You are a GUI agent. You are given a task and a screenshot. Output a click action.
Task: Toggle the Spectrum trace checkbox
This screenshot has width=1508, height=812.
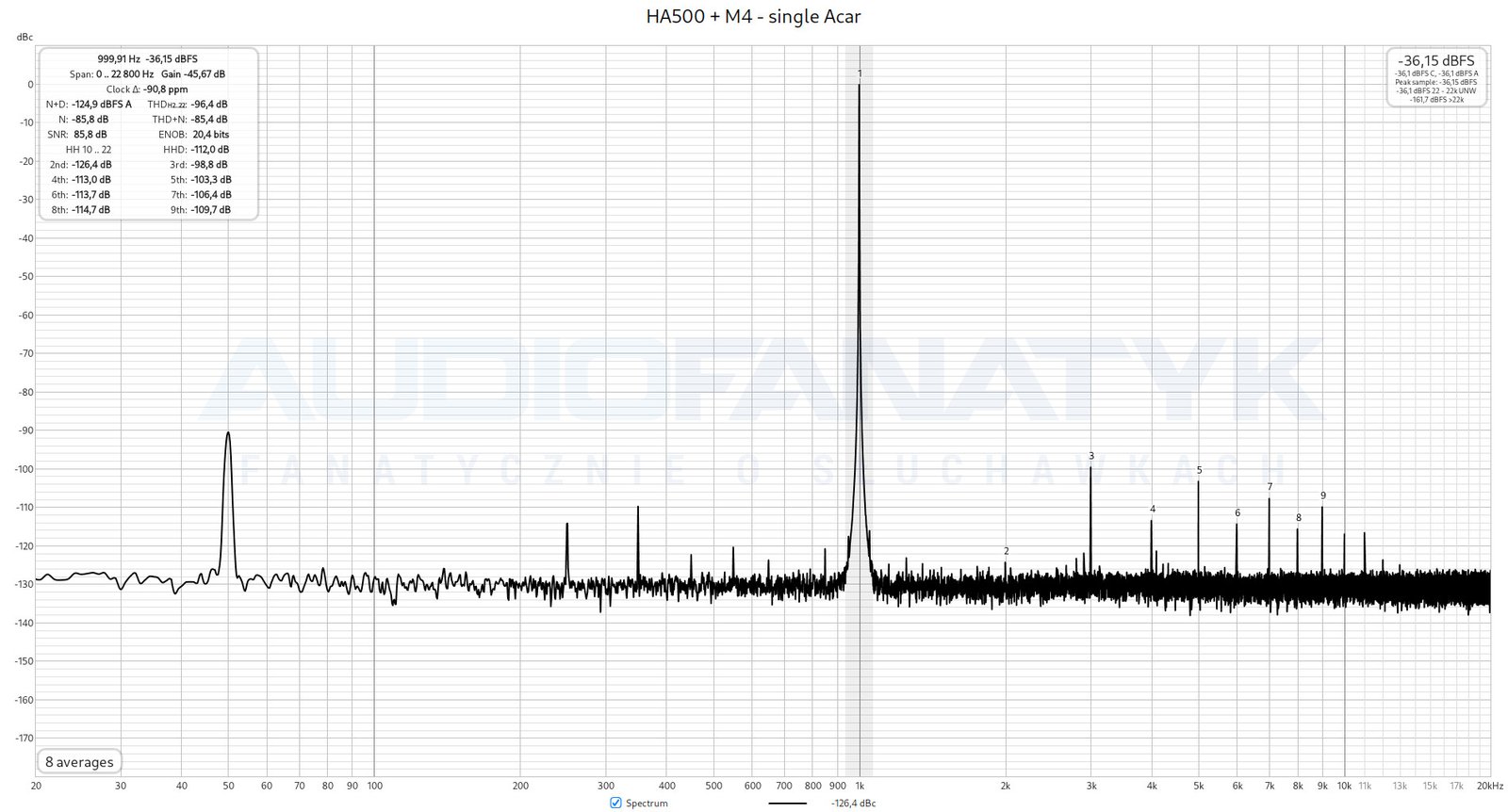(x=615, y=803)
